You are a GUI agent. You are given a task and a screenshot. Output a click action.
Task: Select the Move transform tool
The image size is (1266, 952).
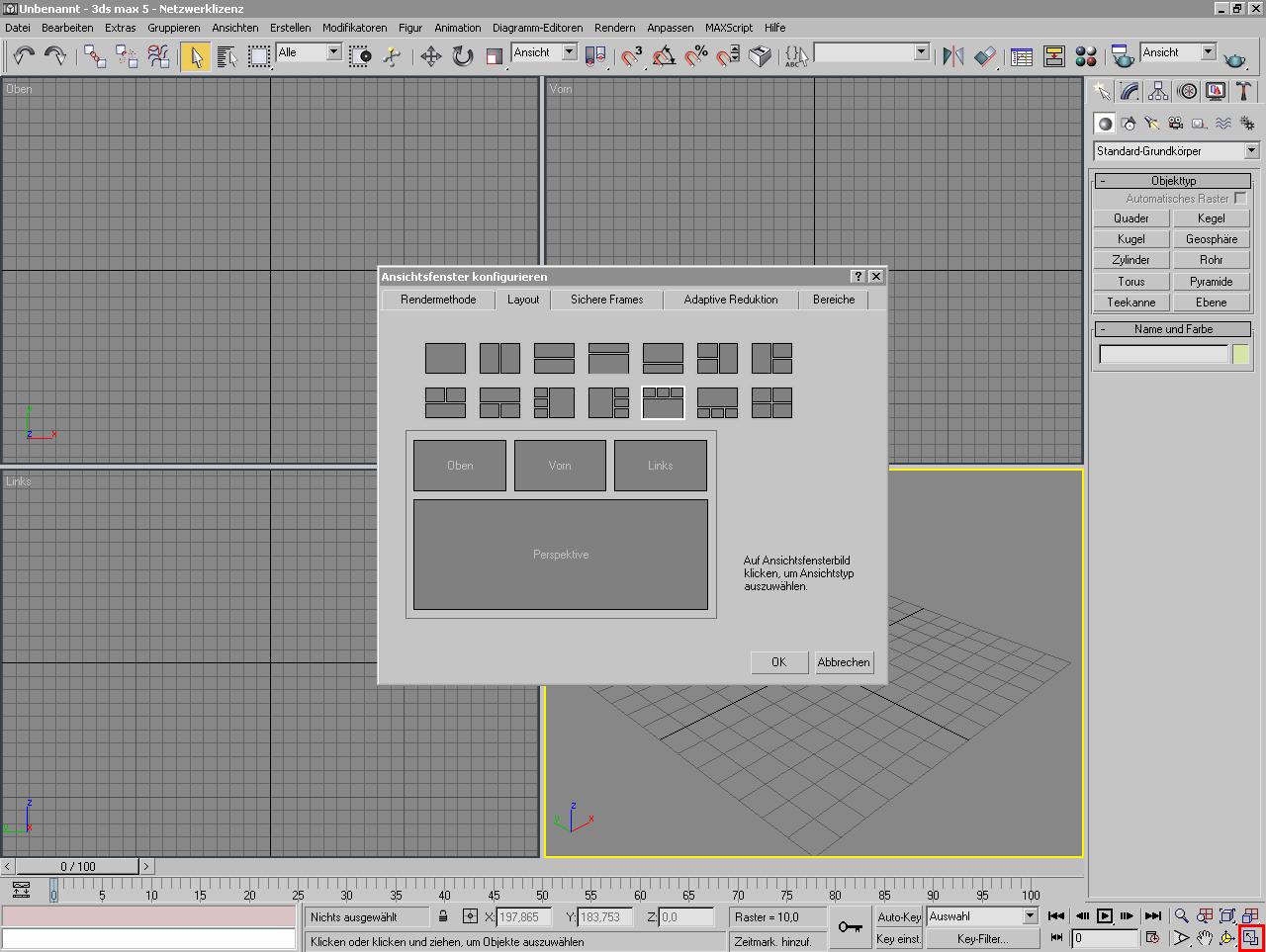430,56
